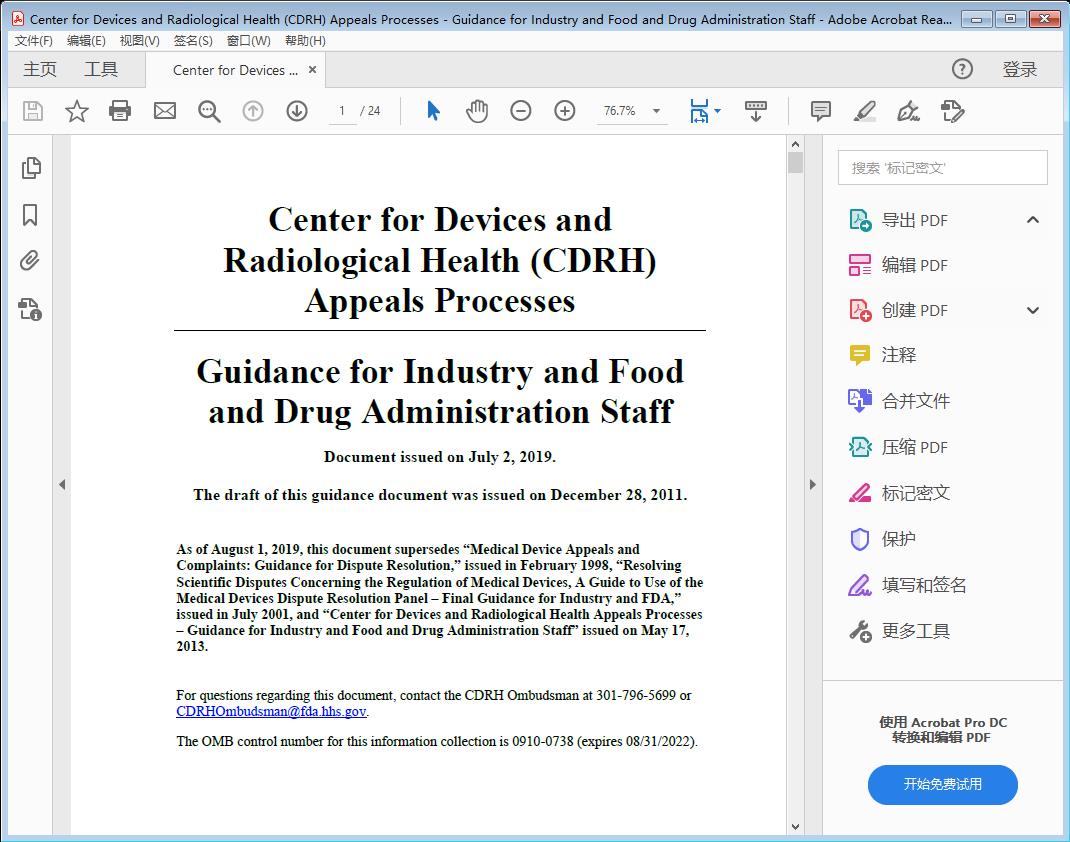Open the page thumbnails sidebar panel
This screenshot has height=842, width=1070.
click(x=30, y=168)
